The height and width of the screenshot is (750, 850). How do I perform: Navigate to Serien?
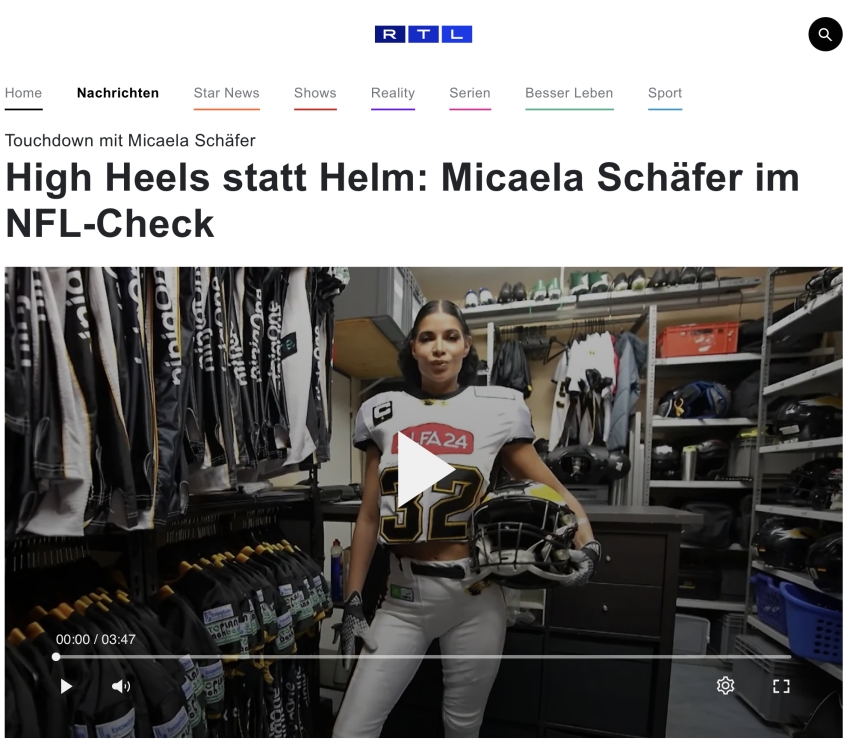(x=469, y=93)
